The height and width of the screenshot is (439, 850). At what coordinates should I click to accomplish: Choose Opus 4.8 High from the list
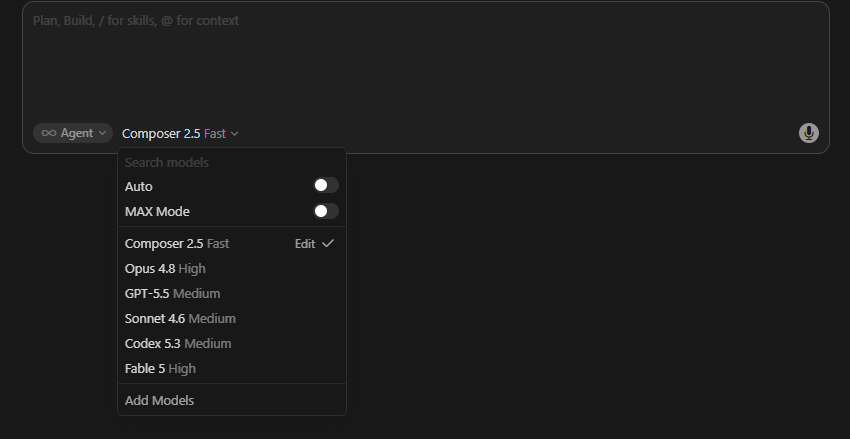tap(232, 269)
